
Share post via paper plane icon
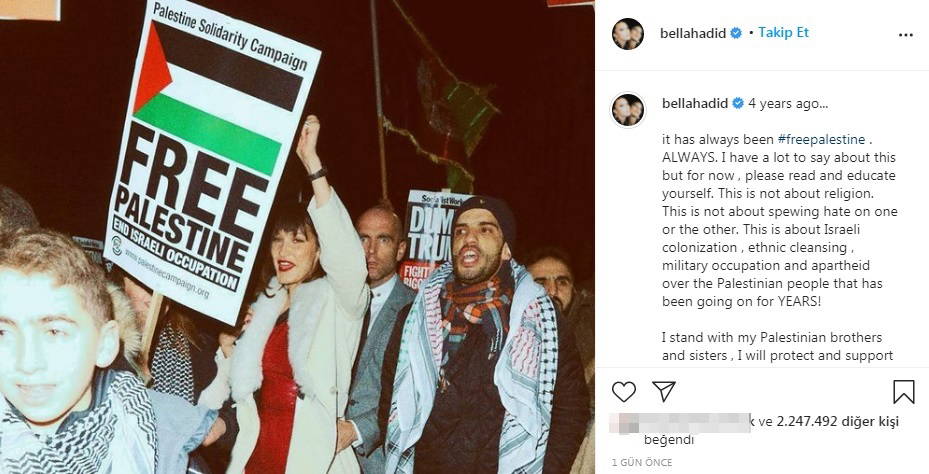664,391
